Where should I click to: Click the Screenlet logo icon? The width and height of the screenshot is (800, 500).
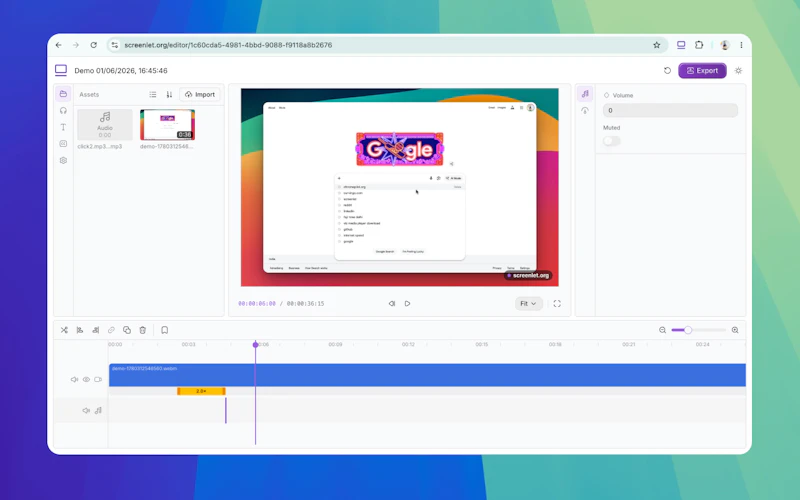(61, 70)
